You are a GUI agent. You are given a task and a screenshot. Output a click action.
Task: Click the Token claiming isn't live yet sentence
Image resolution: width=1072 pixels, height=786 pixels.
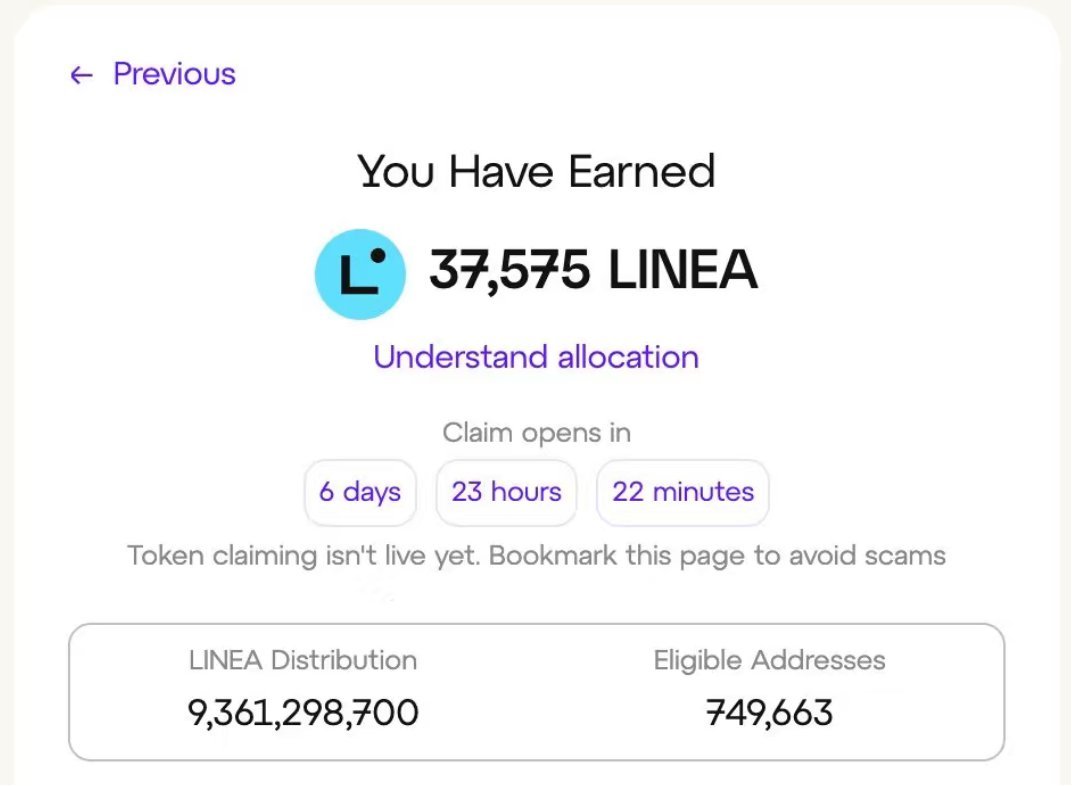click(304, 555)
